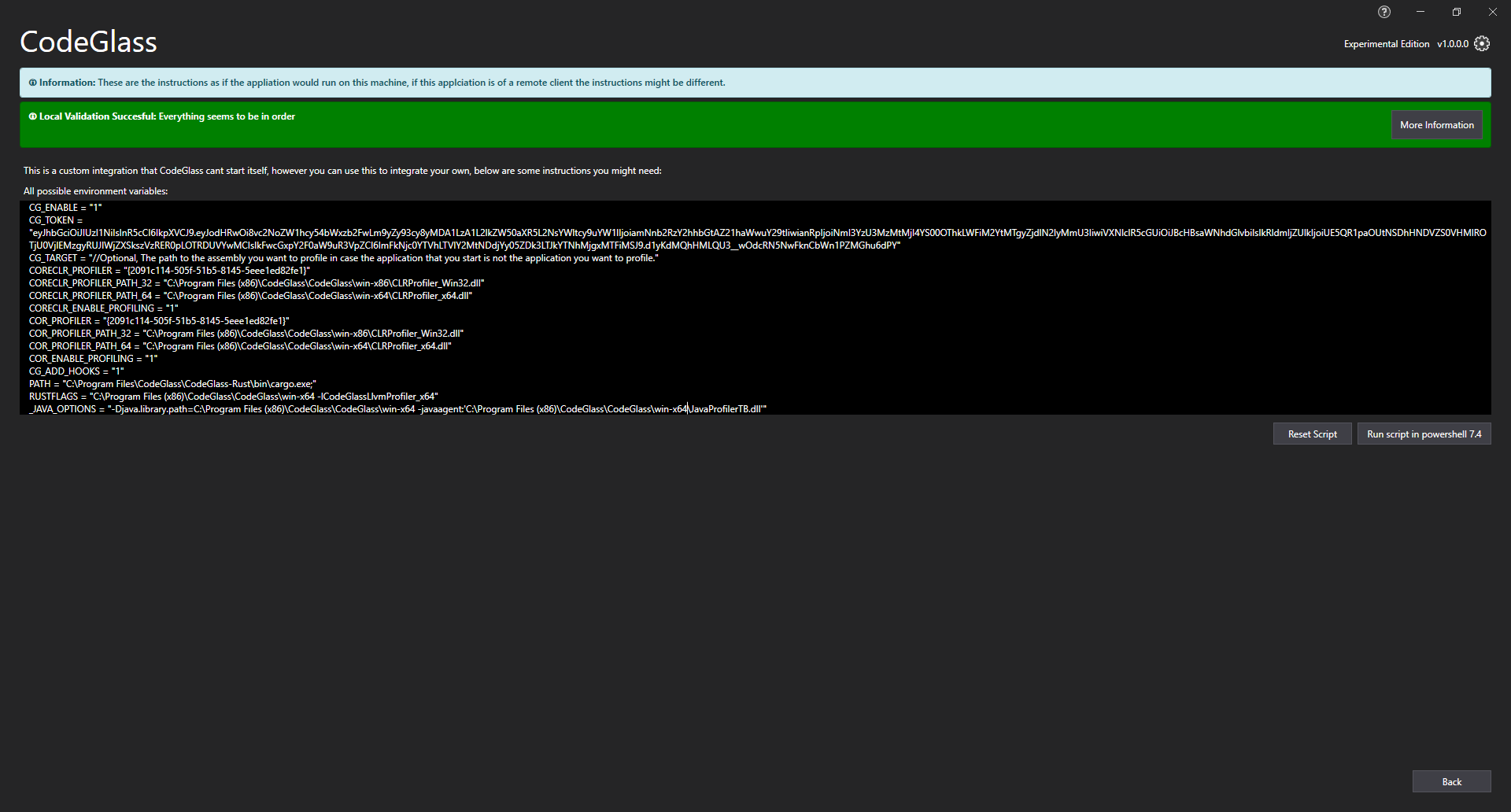Click the CodeGlass title
Screen dimensions: 1511x812
point(88,42)
